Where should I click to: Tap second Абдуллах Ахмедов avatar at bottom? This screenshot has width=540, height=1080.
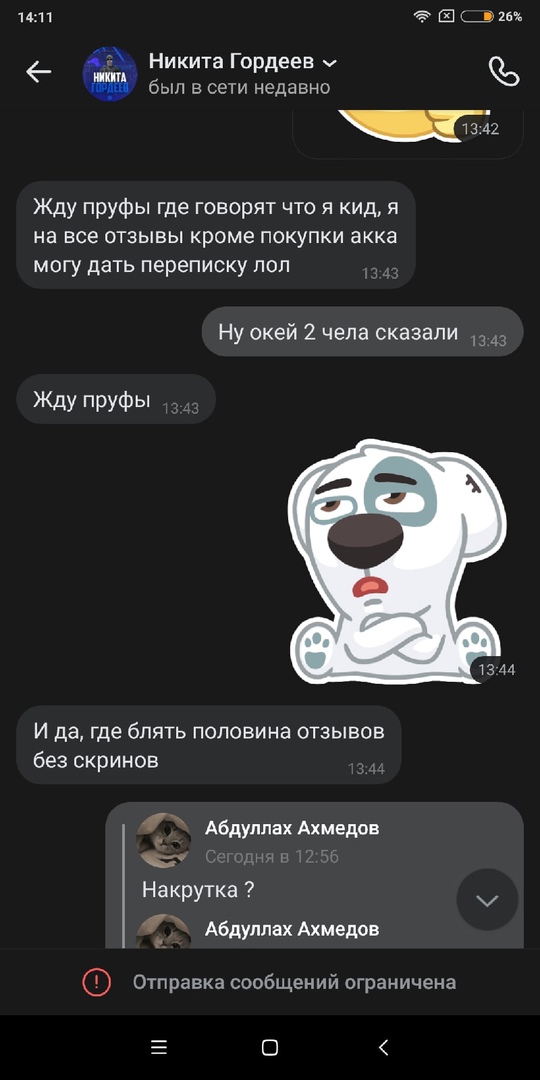click(x=163, y=931)
